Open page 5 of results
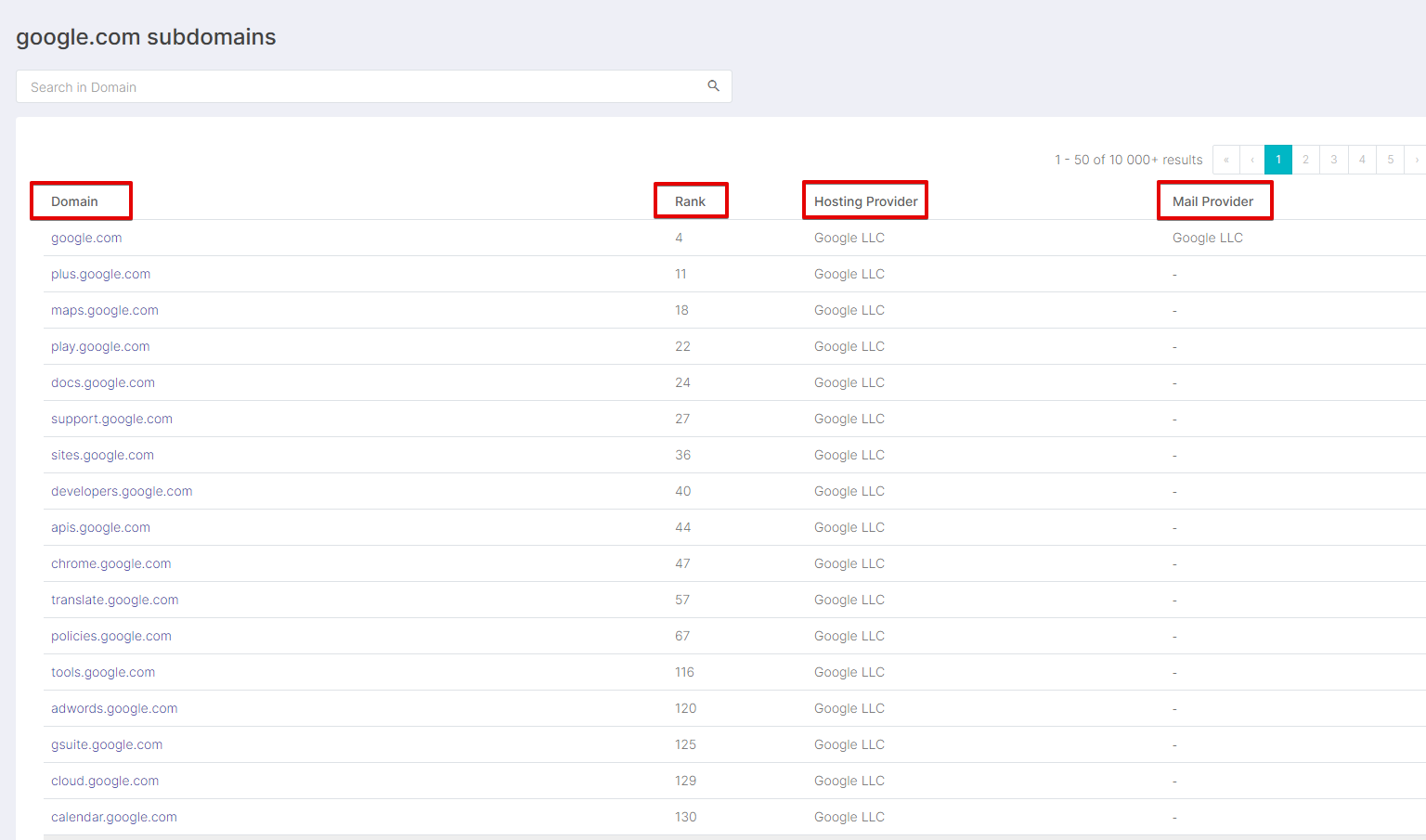Viewport: 1426px width, 840px height. point(1390,160)
